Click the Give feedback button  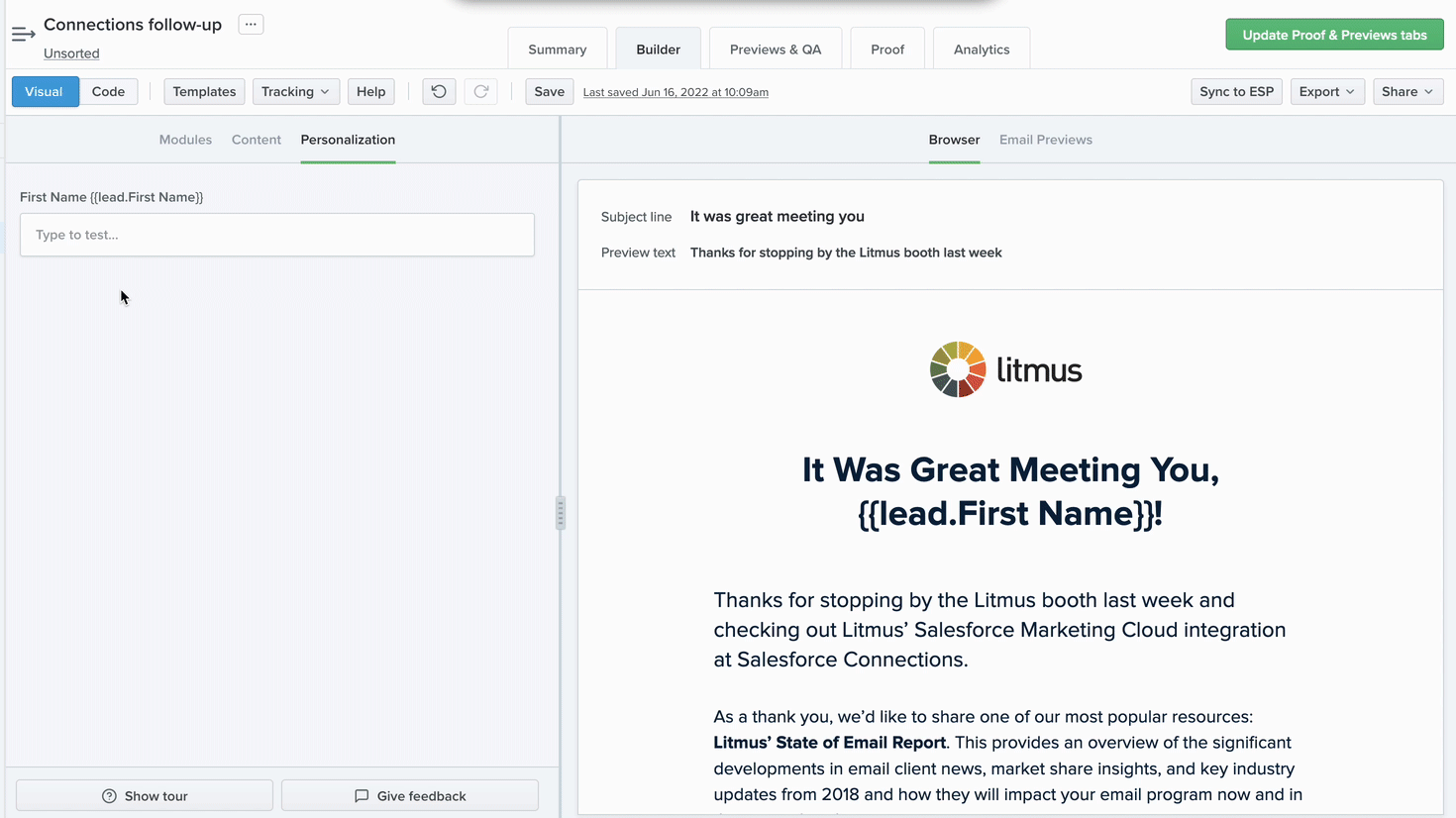[410, 795]
